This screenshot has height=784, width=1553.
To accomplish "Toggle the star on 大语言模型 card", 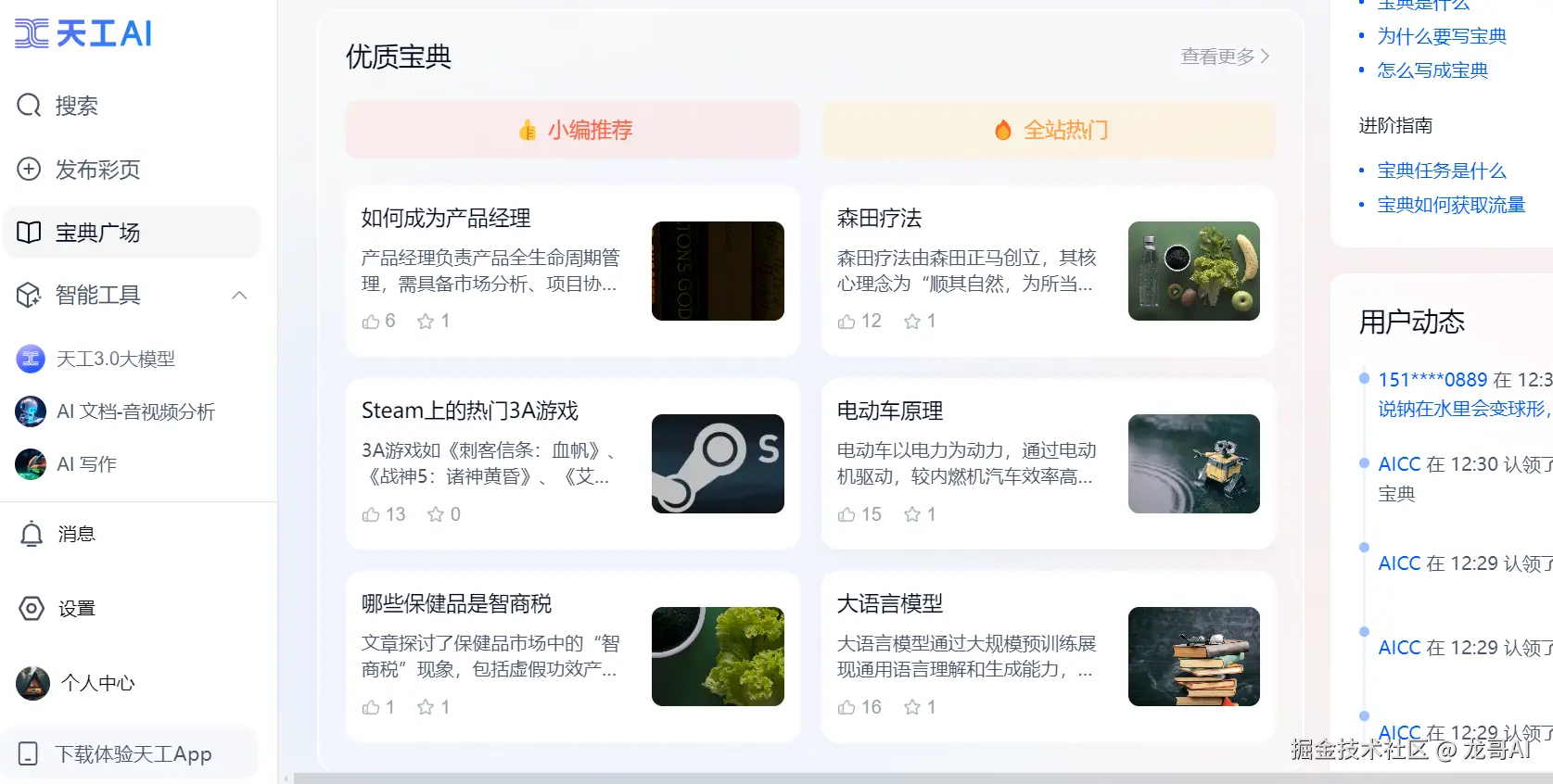I will tap(912, 707).
